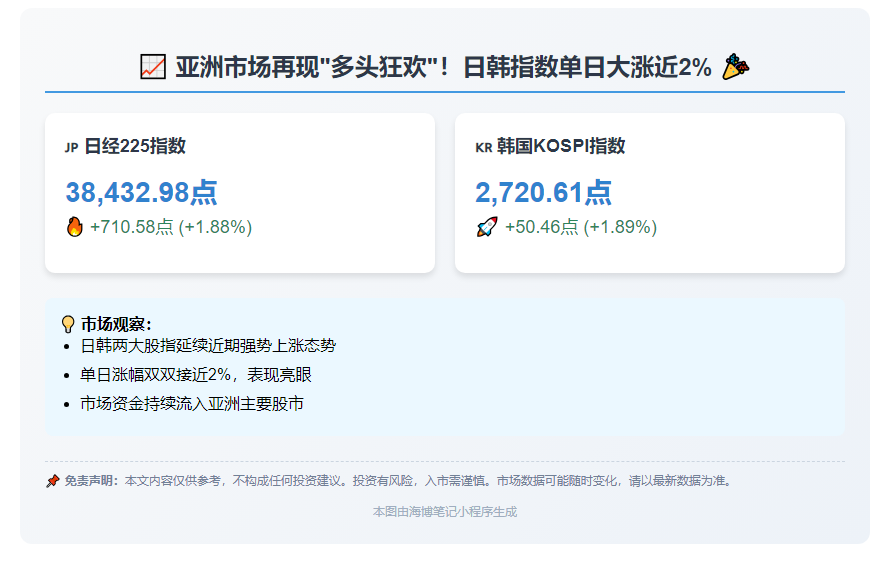Click the +50.46点 (+1.89%) change text
890x576 pixels.
580,227
